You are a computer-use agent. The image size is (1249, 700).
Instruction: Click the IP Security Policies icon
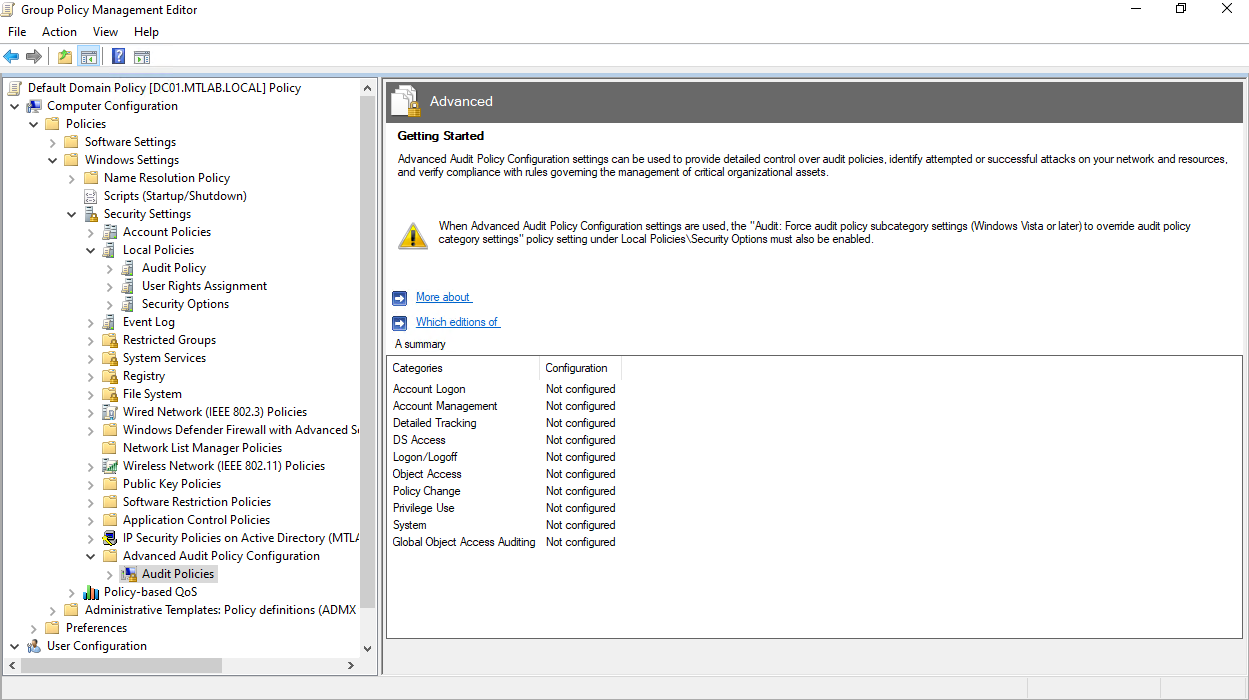110,538
